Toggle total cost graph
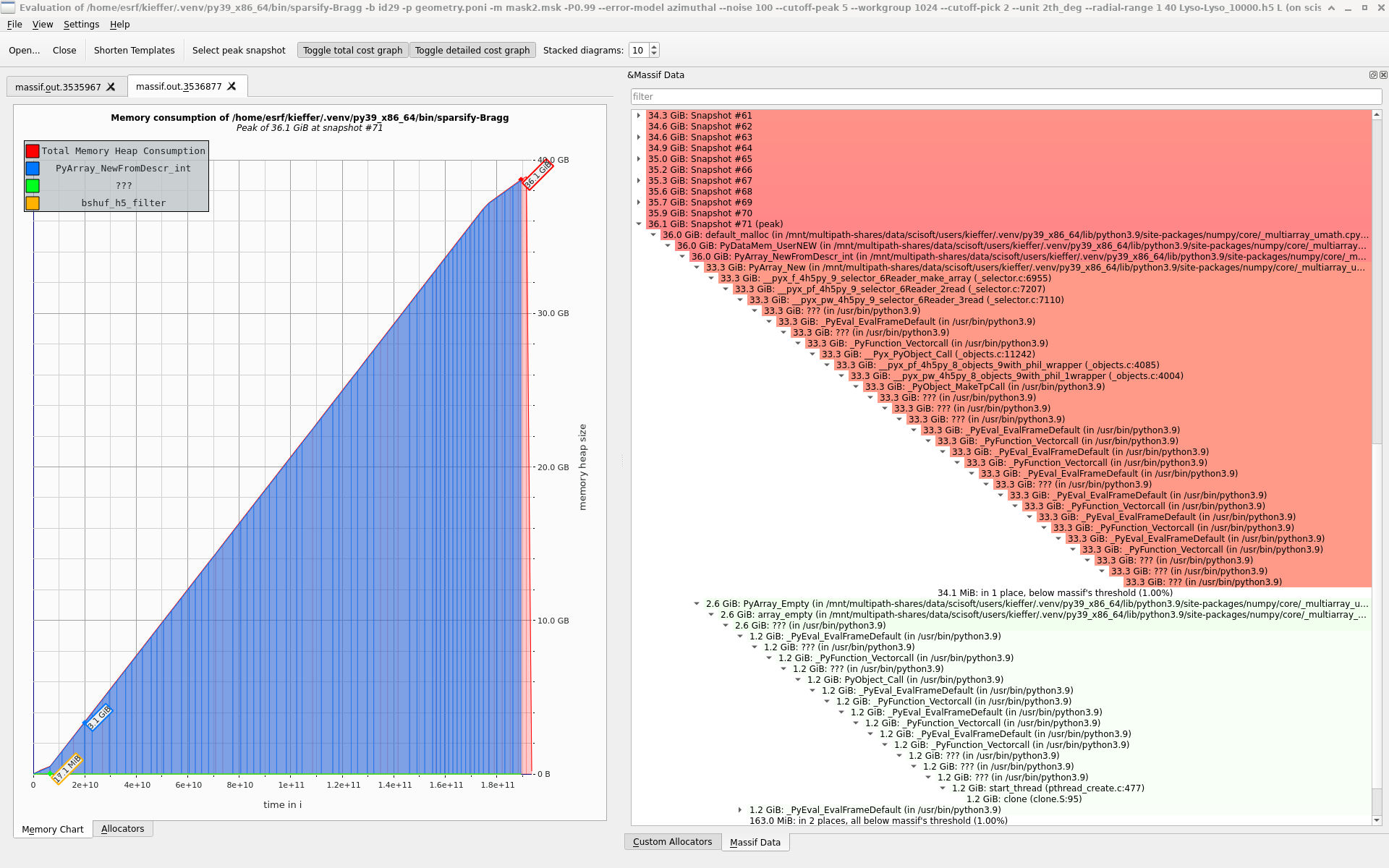Screen dimensions: 1389x868 [352, 50]
